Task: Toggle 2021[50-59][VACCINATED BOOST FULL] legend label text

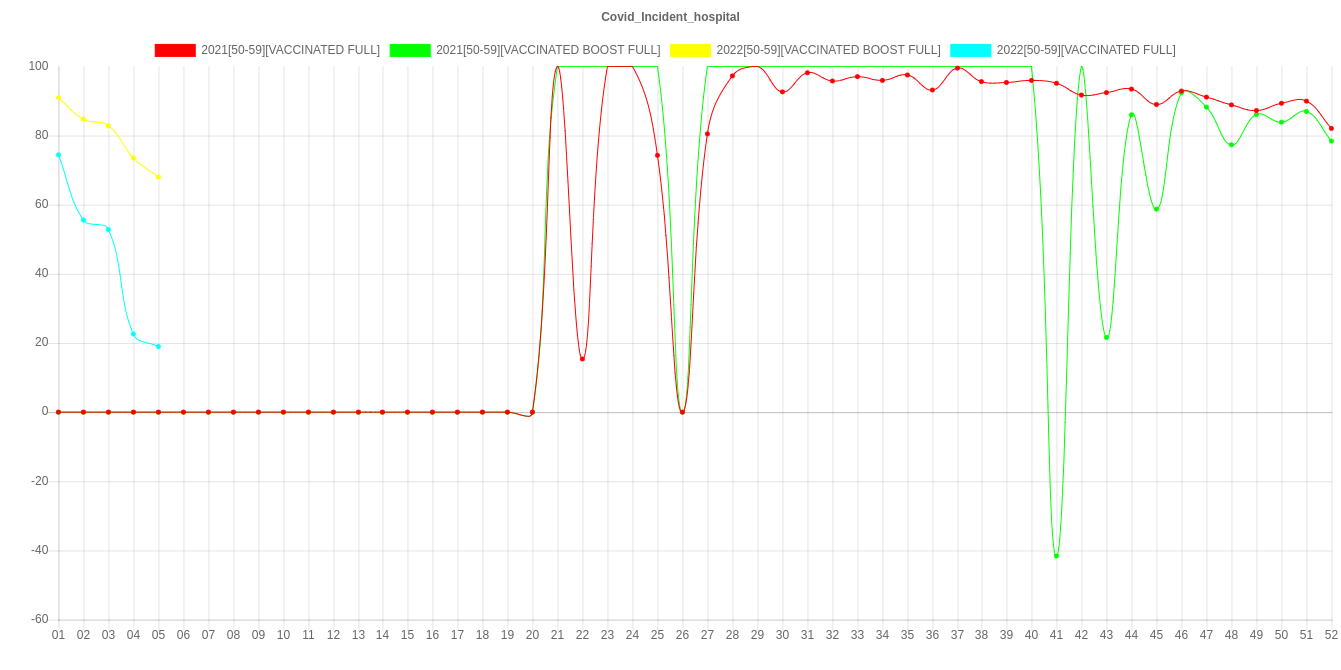Action: tap(547, 50)
